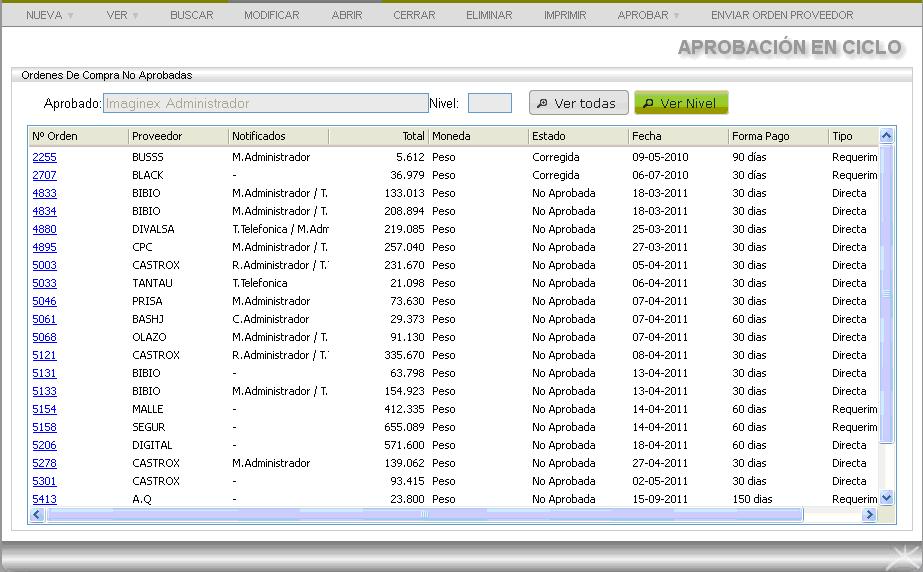Open order link 5121
The width and height of the screenshot is (923, 572).
tap(45, 355)
